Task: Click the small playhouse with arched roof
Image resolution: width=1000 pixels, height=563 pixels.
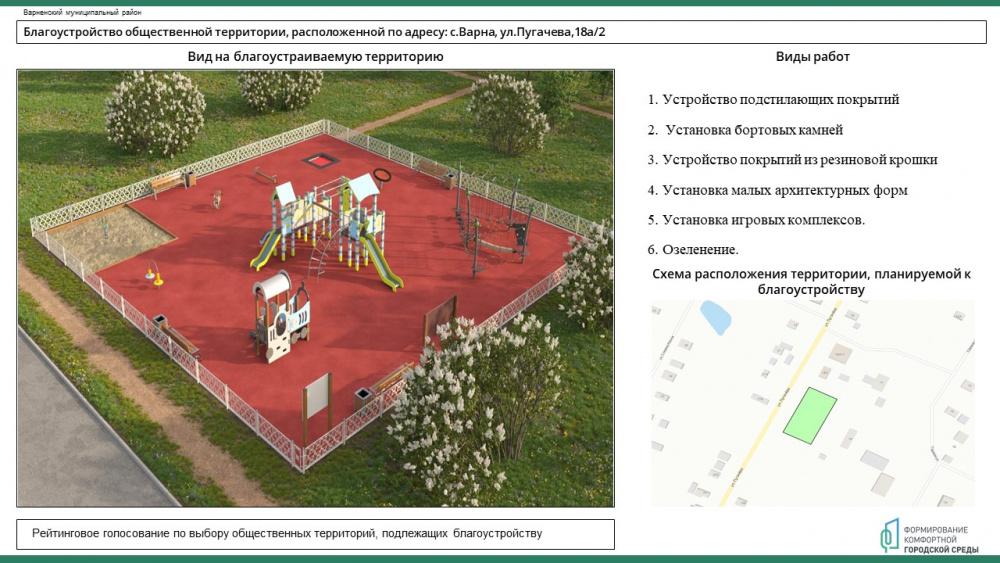Action: point(281,315)
